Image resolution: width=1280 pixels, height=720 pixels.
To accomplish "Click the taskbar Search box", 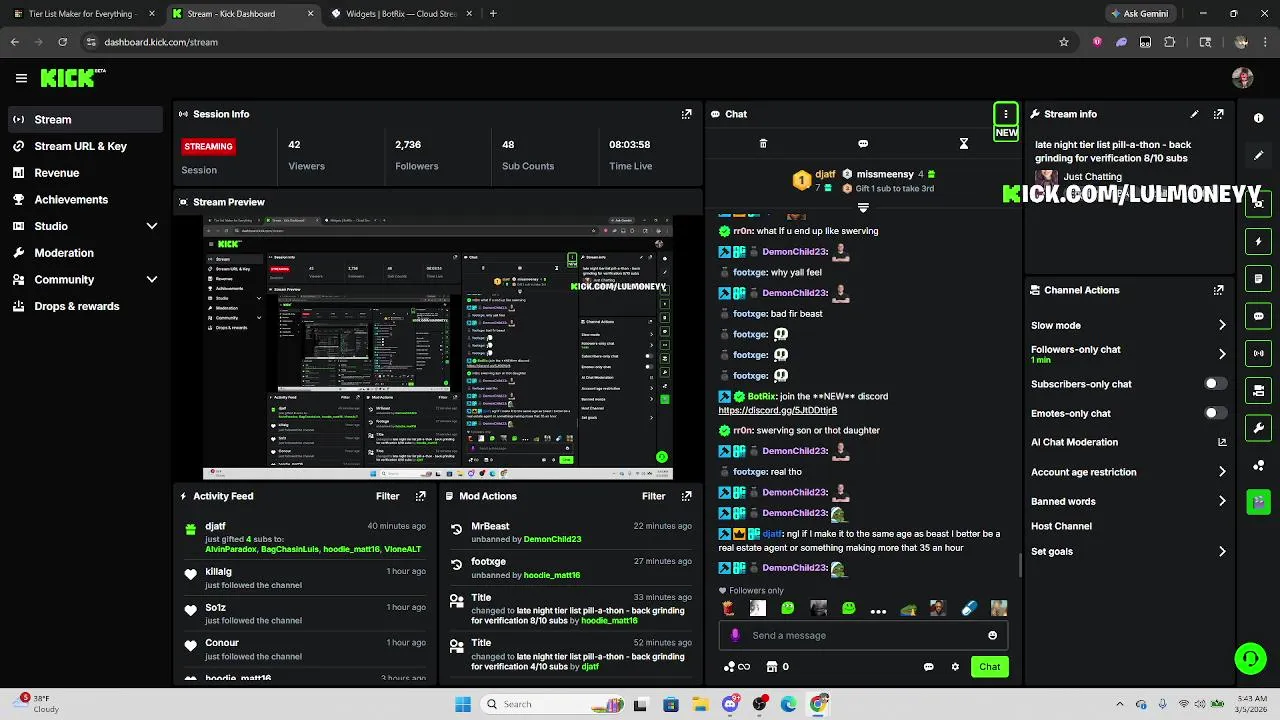I will point(552,704).
